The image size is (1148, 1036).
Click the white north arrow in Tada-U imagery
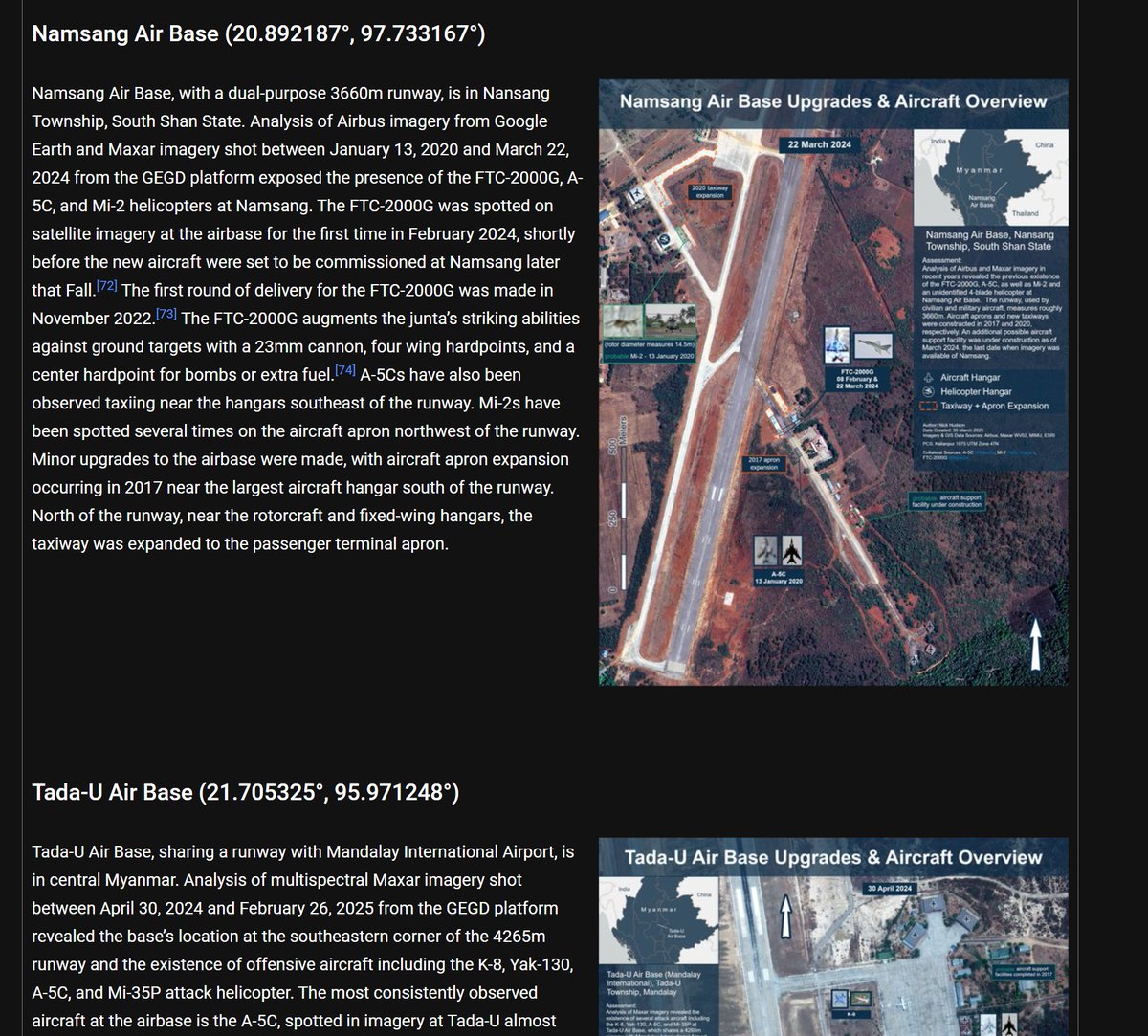click(x=786, y=916)
